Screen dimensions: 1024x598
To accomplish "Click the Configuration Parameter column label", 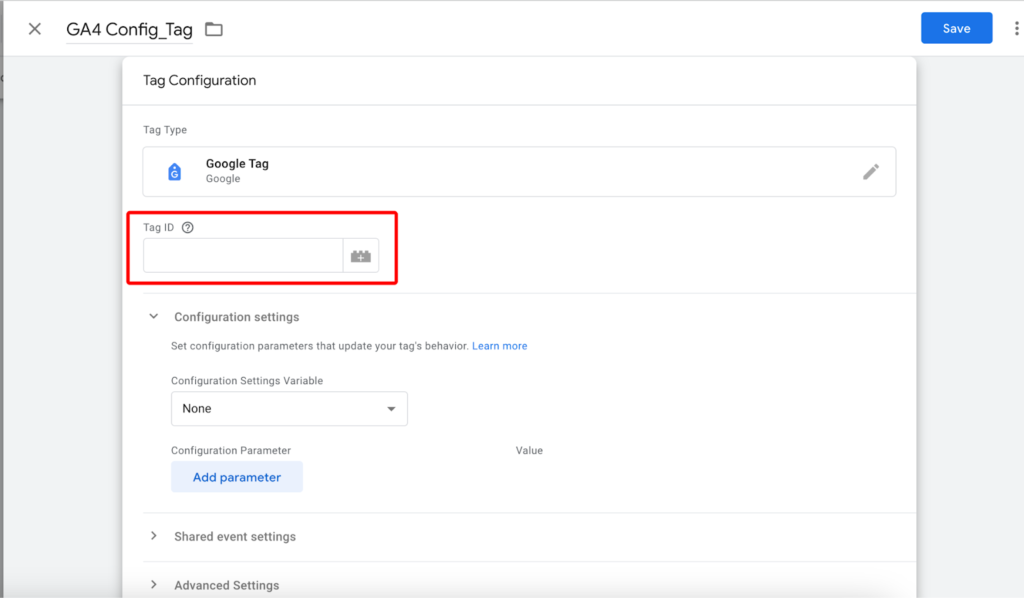I will coord(231,450).
